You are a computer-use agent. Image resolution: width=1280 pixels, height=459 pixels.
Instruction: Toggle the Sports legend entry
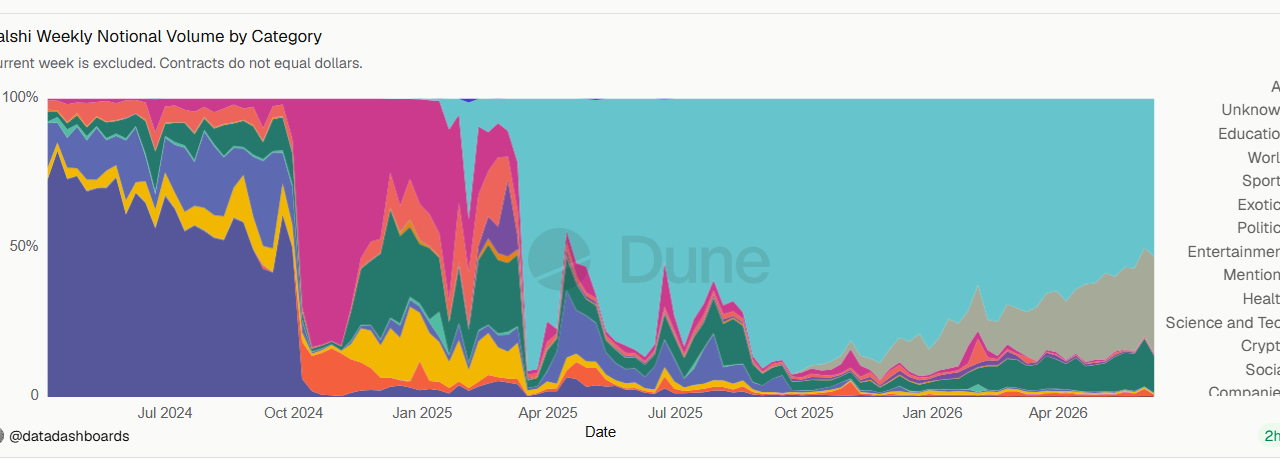click(1261, 181)
